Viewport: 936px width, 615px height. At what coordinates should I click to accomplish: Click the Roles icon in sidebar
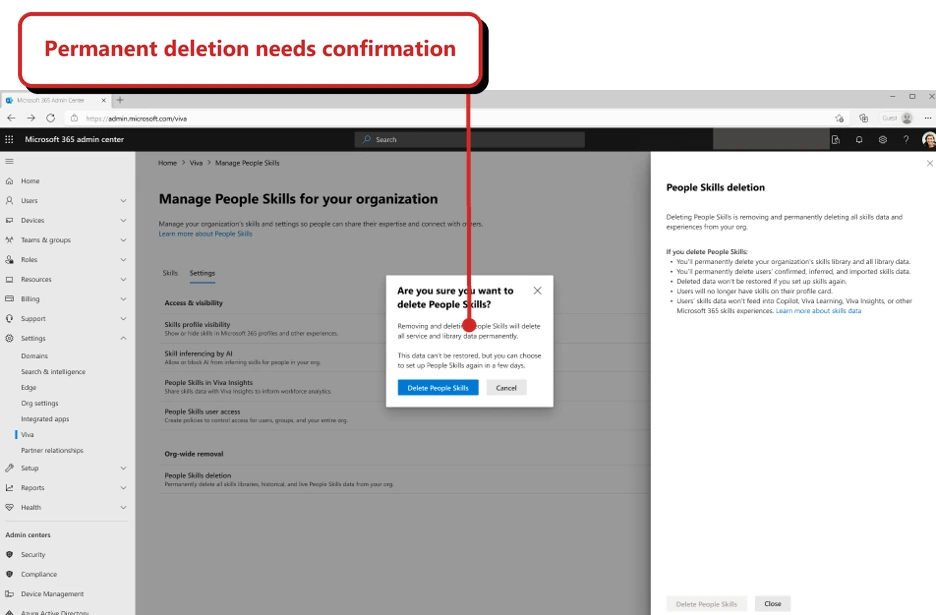click(9, 260)
